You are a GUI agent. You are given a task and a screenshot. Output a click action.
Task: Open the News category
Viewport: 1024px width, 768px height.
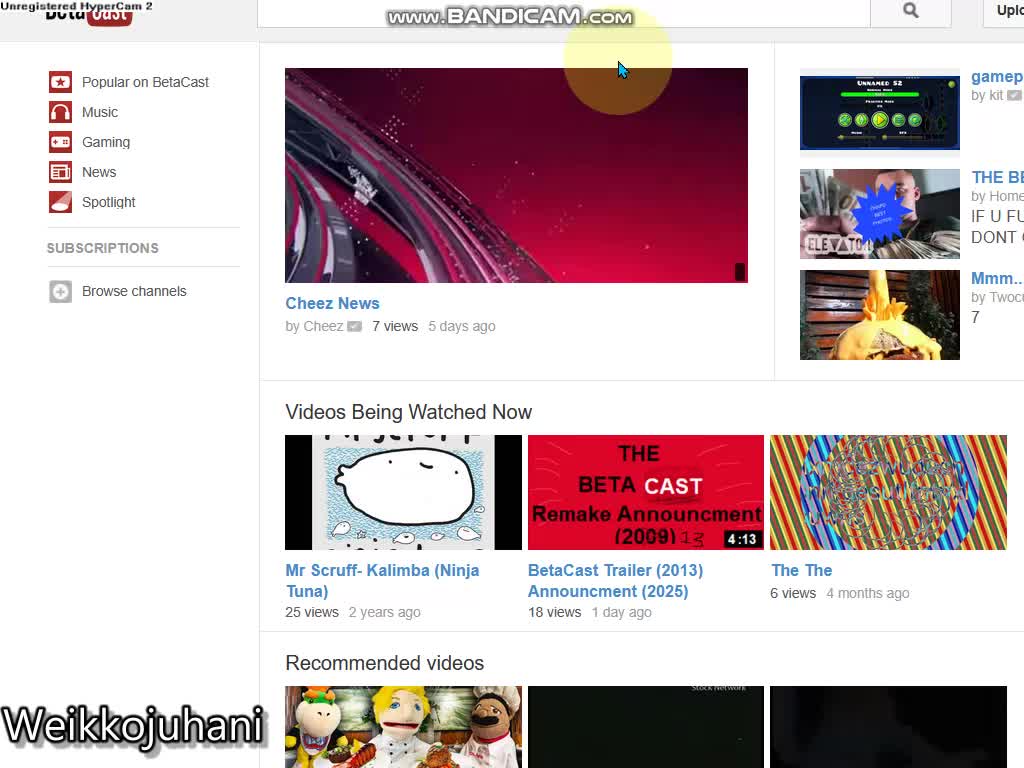[x=99, y=172]
